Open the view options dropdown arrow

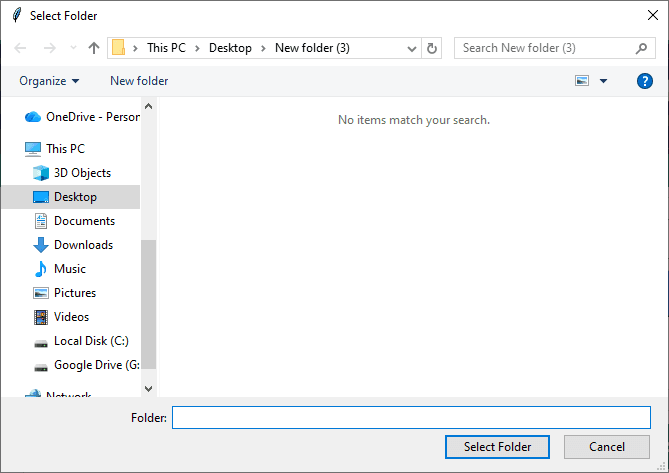pos(603,81)
